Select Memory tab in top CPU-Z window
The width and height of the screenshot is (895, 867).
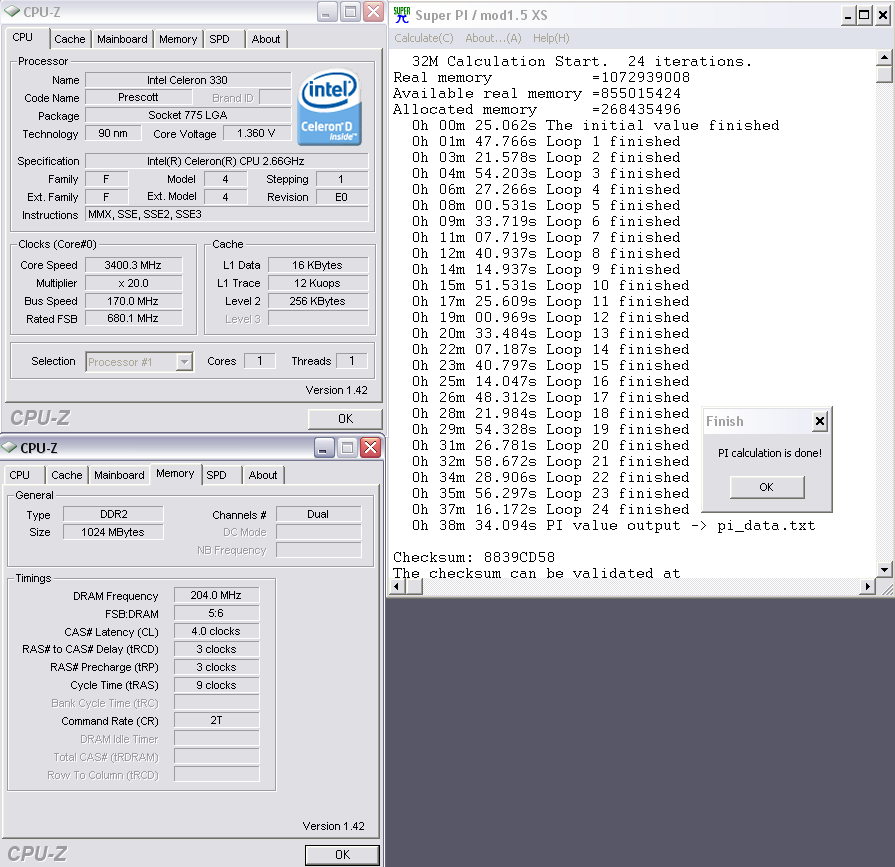[178, 39]
